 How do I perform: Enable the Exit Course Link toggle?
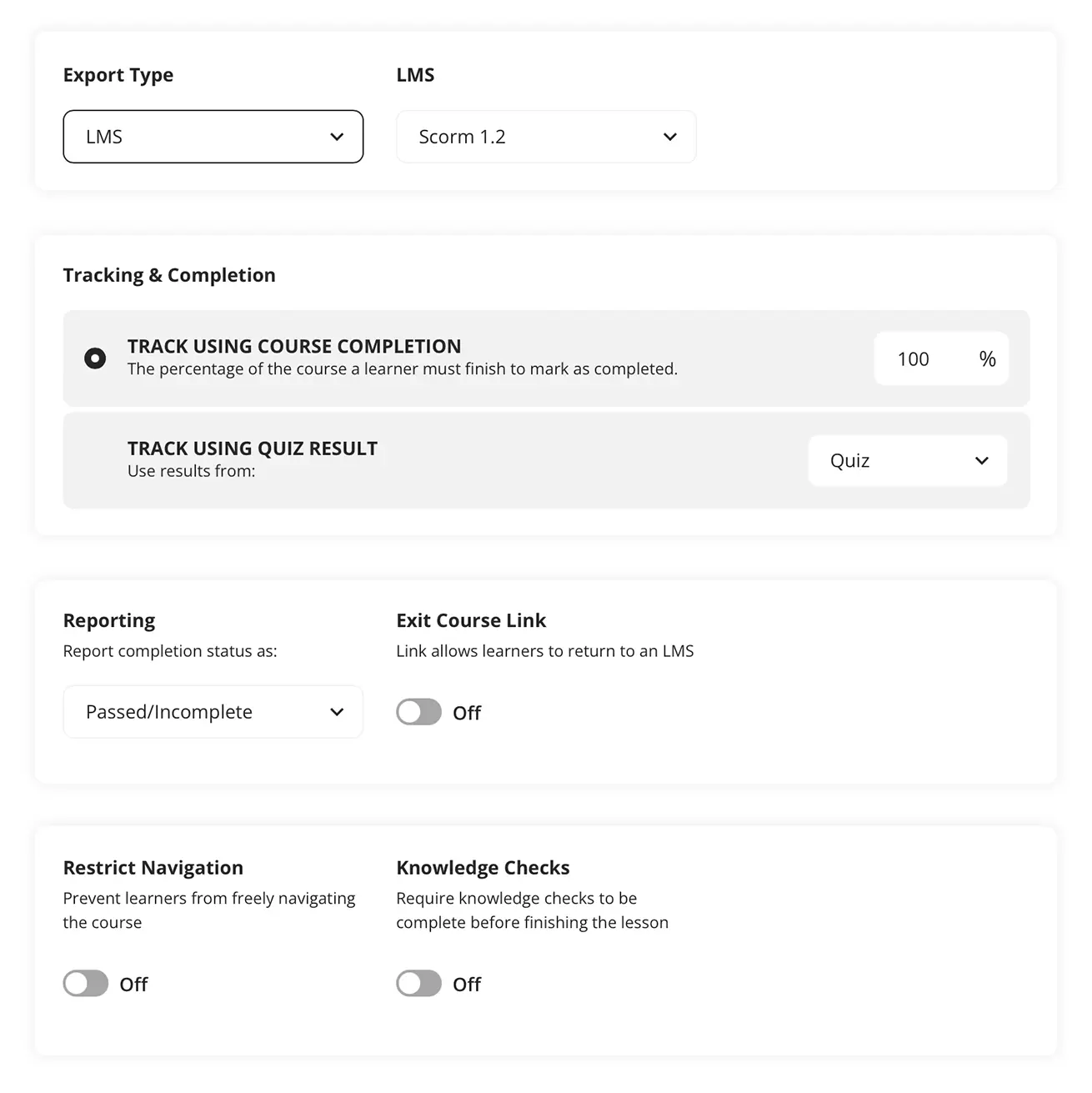pos(418,712)
